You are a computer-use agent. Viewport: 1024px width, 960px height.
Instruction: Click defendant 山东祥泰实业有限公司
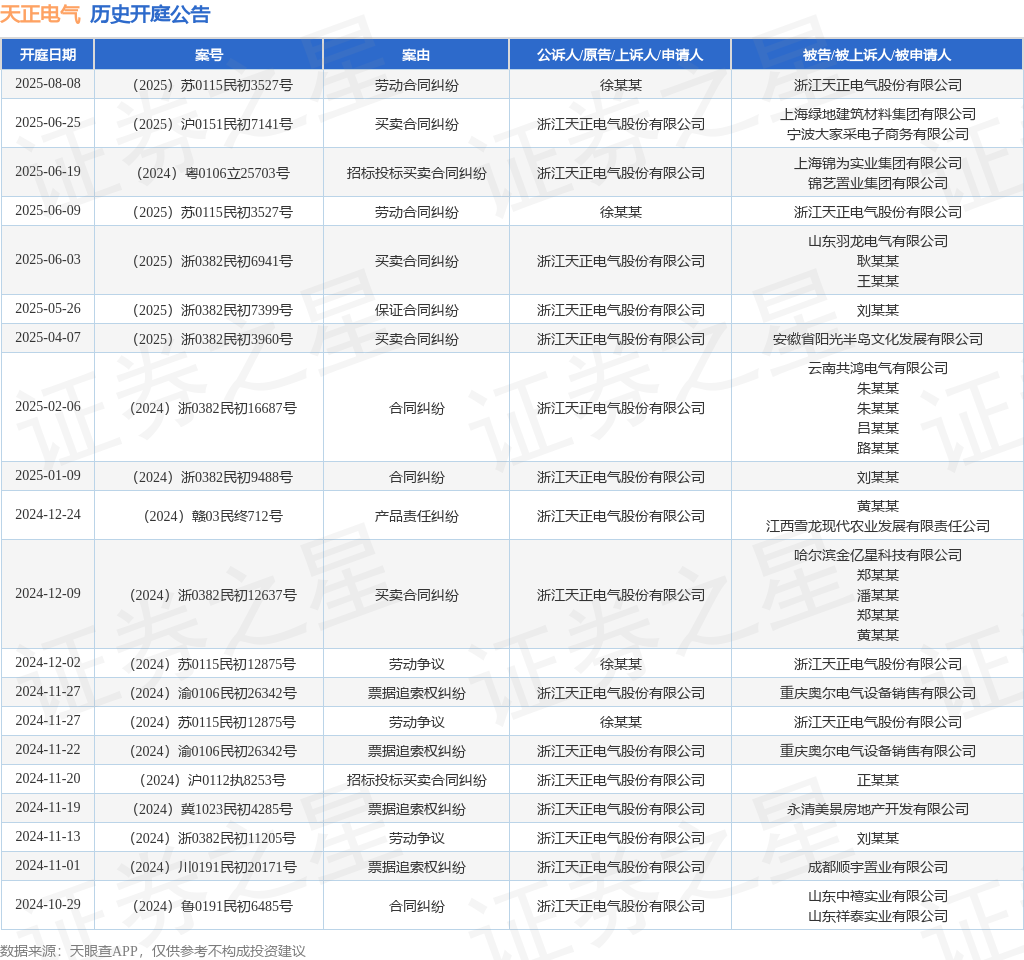click(x=877, y=916)
